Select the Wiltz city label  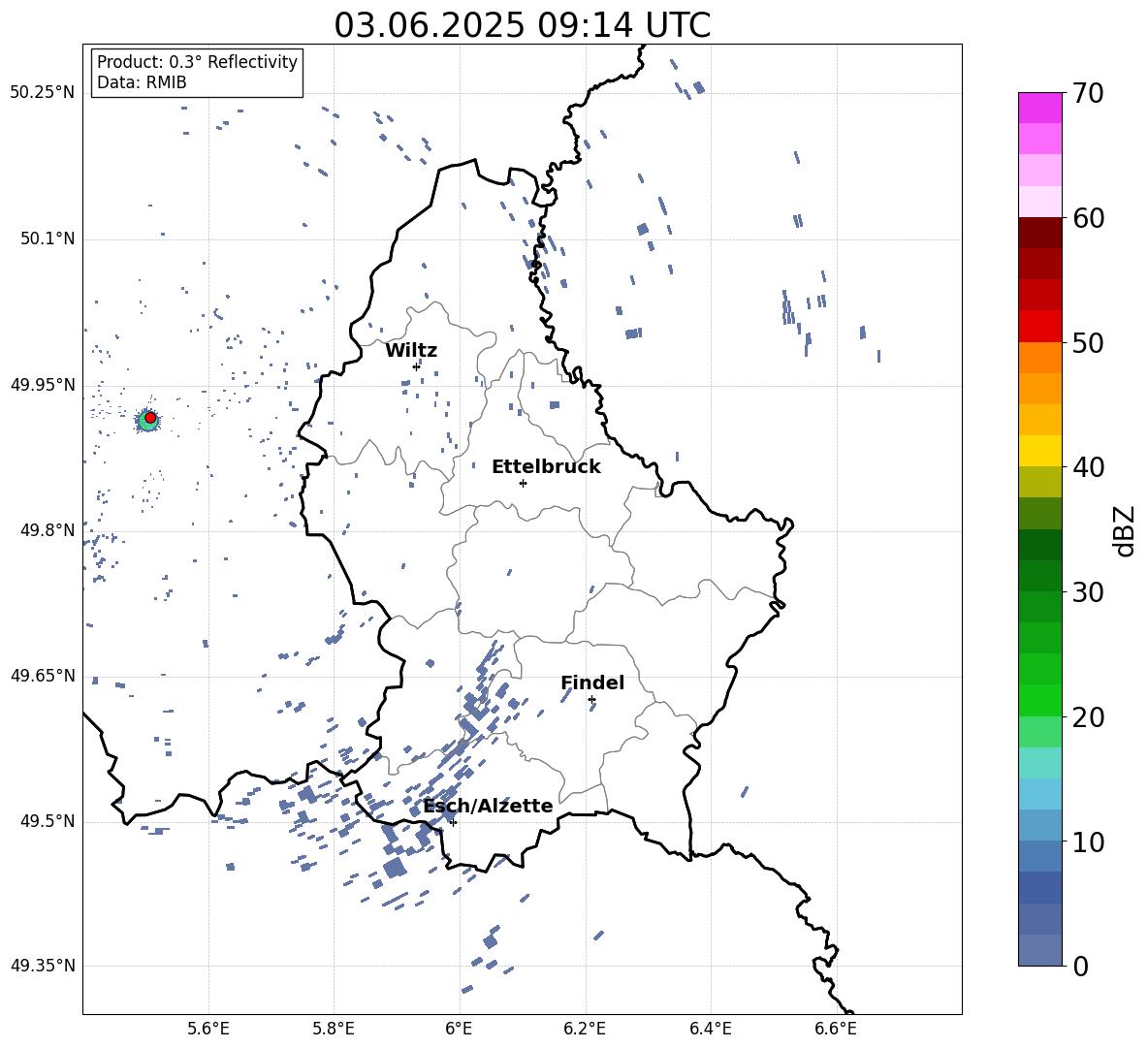(411, 351)
